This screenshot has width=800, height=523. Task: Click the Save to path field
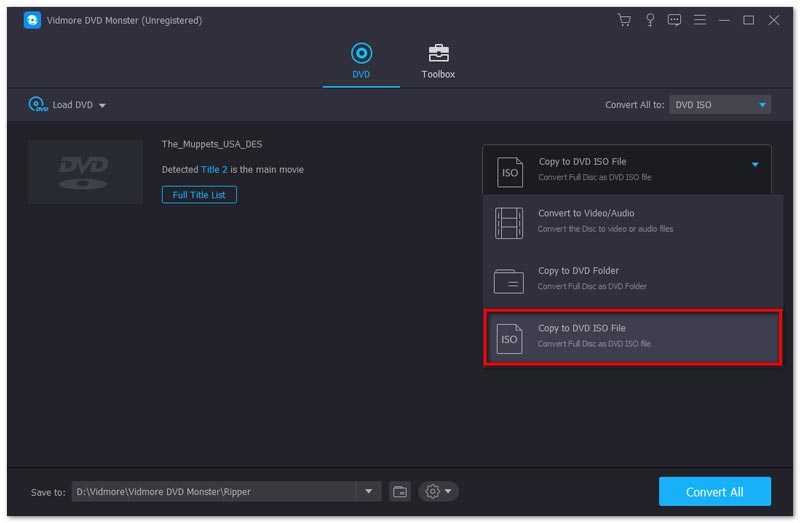pos(214,491)
